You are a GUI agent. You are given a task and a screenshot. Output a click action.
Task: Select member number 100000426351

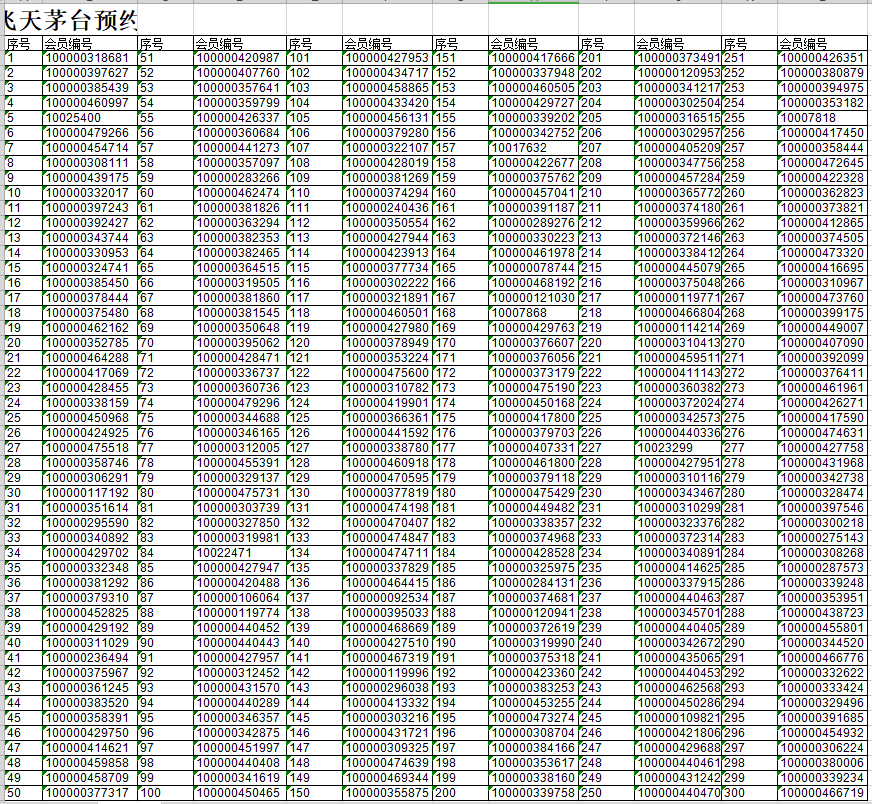[x=822, y=58]
